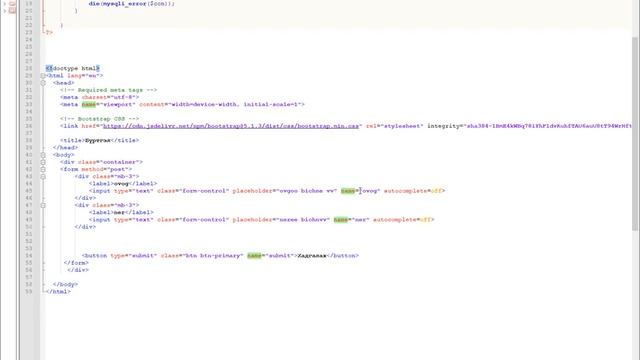Click the closing body tag
The image size is (640, 360).
pos(65,284)
